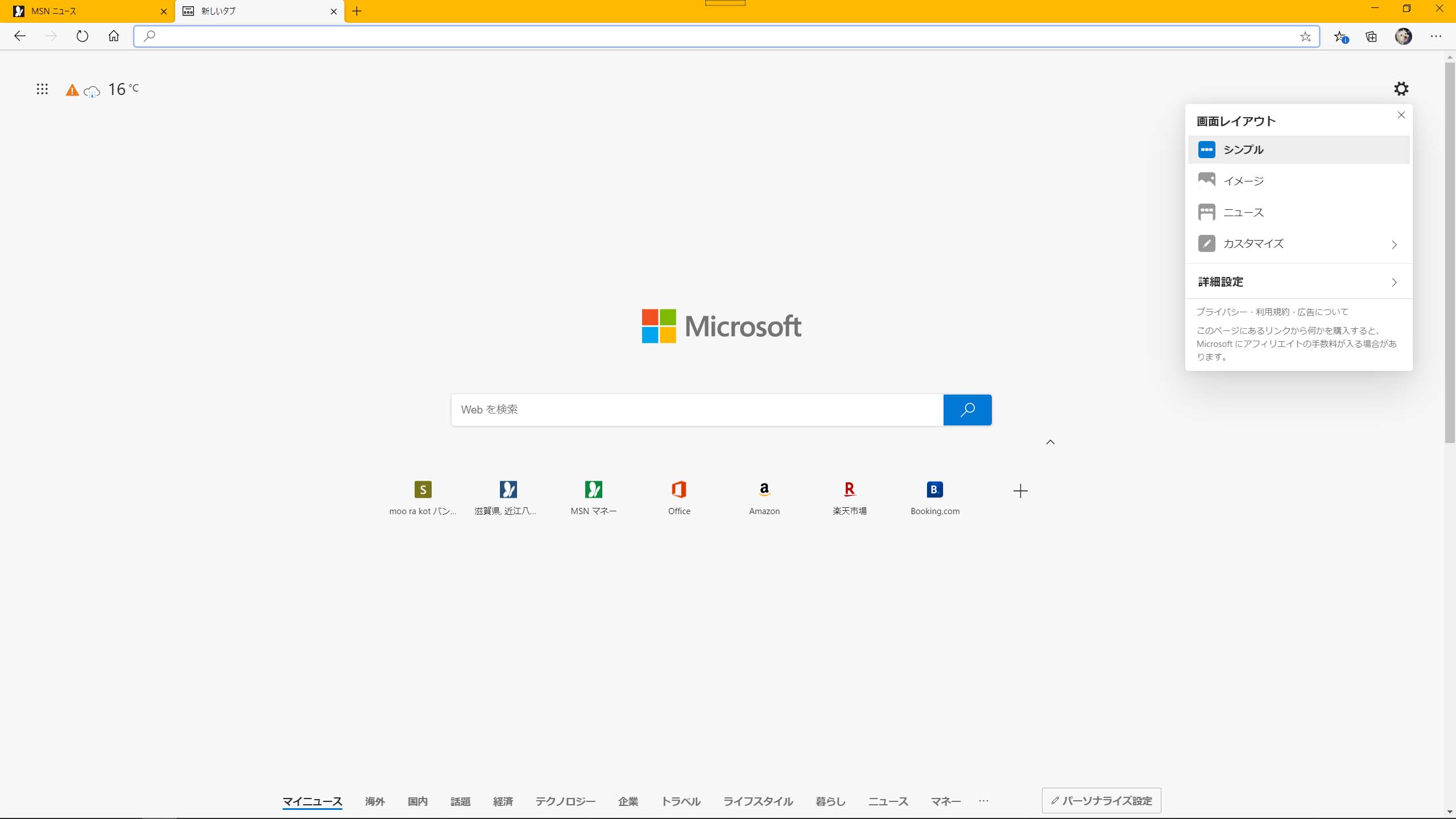Select the シンプル layout option
The image size is (1456, 819).
(1299, 150)
